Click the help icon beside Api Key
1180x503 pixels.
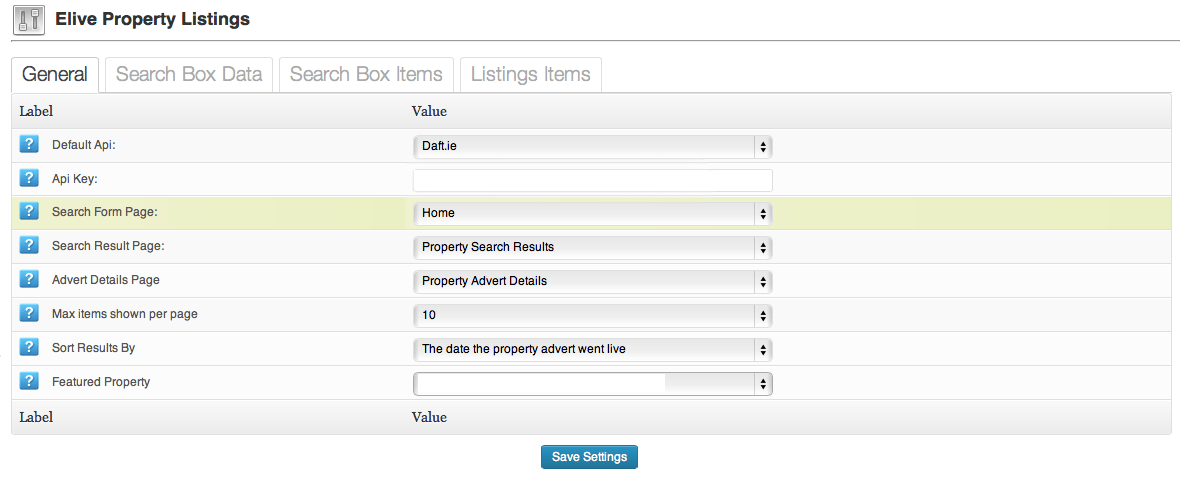tap(29, 178)
